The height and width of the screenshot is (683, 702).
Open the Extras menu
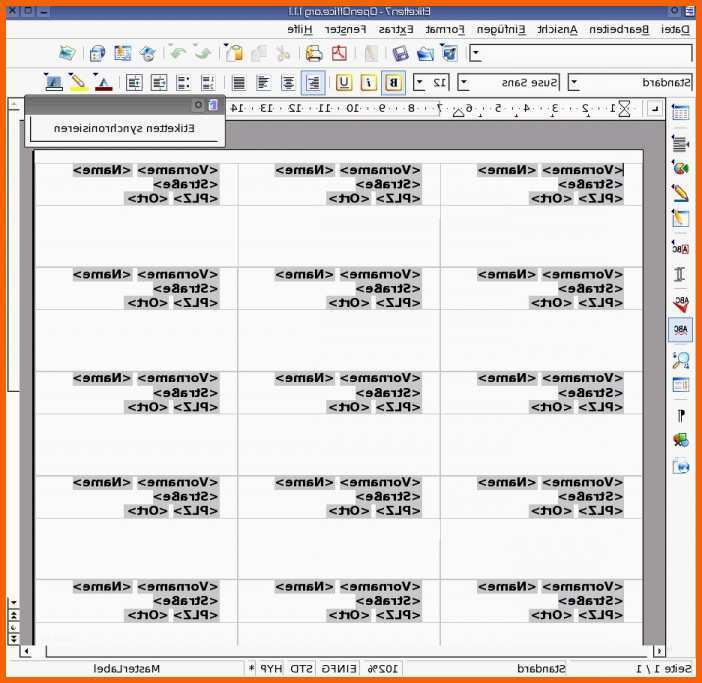click(396, 30)
